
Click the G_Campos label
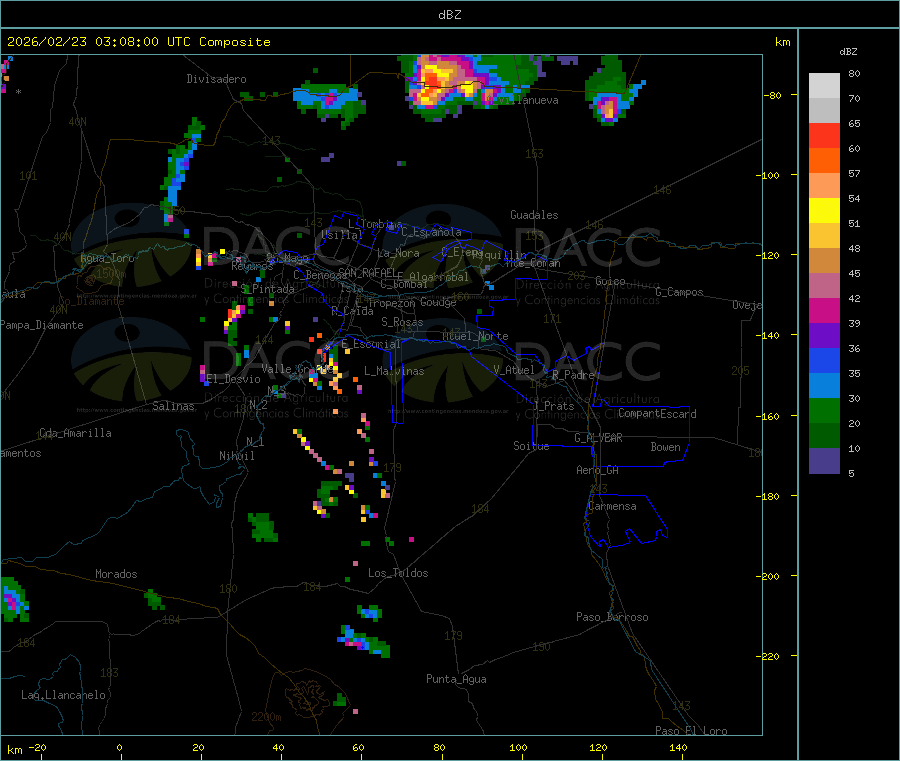tap(680, 292)
